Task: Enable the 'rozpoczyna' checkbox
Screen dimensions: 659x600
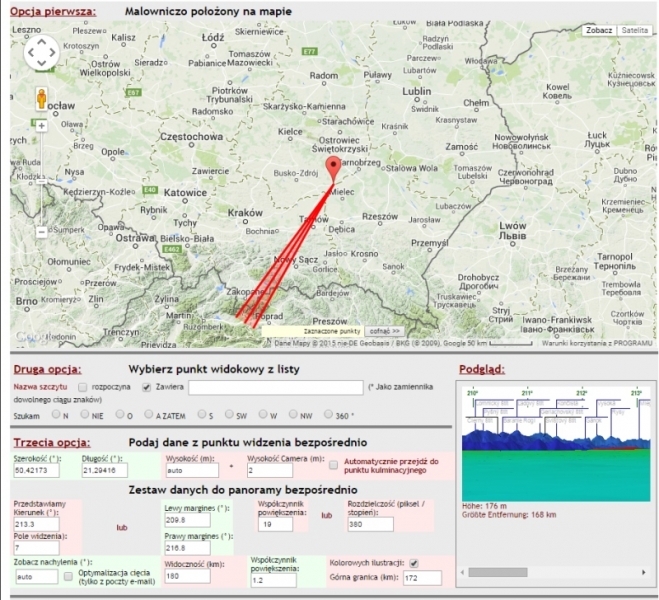Action: pyautogui.click(x=83, y=386)
